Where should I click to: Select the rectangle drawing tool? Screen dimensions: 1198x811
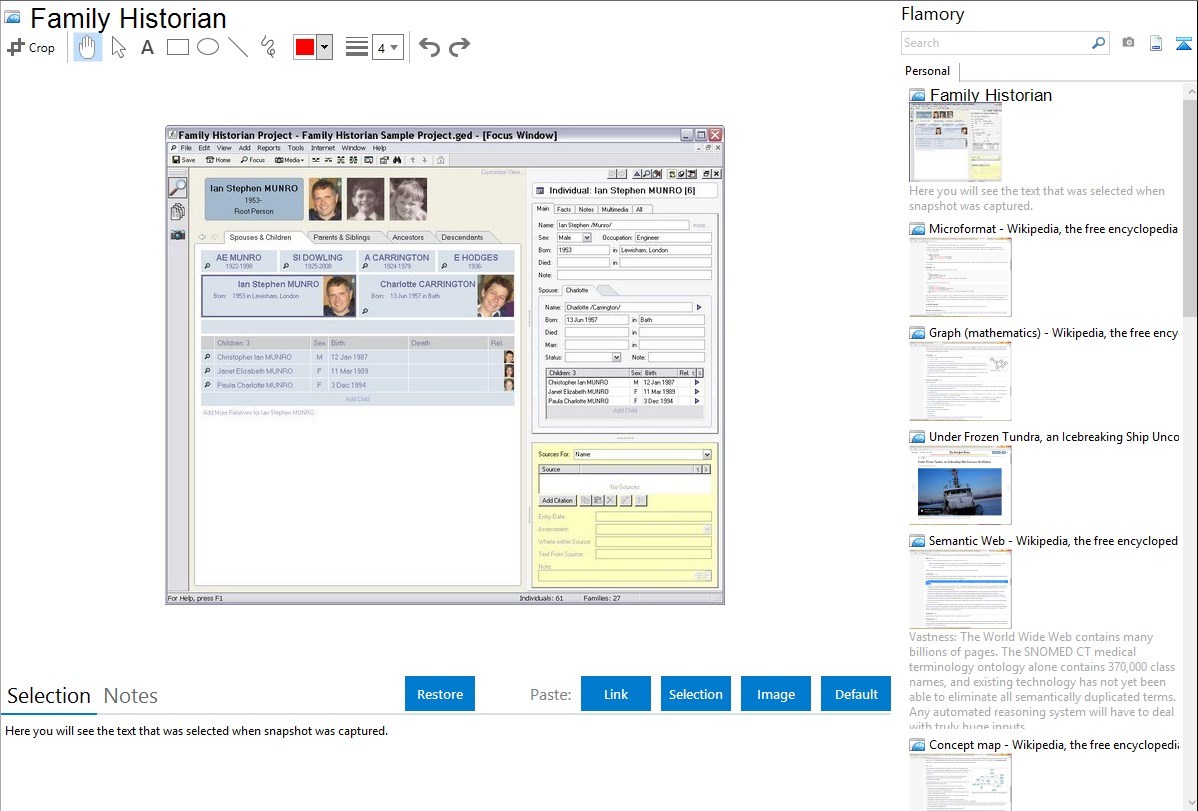177,47
